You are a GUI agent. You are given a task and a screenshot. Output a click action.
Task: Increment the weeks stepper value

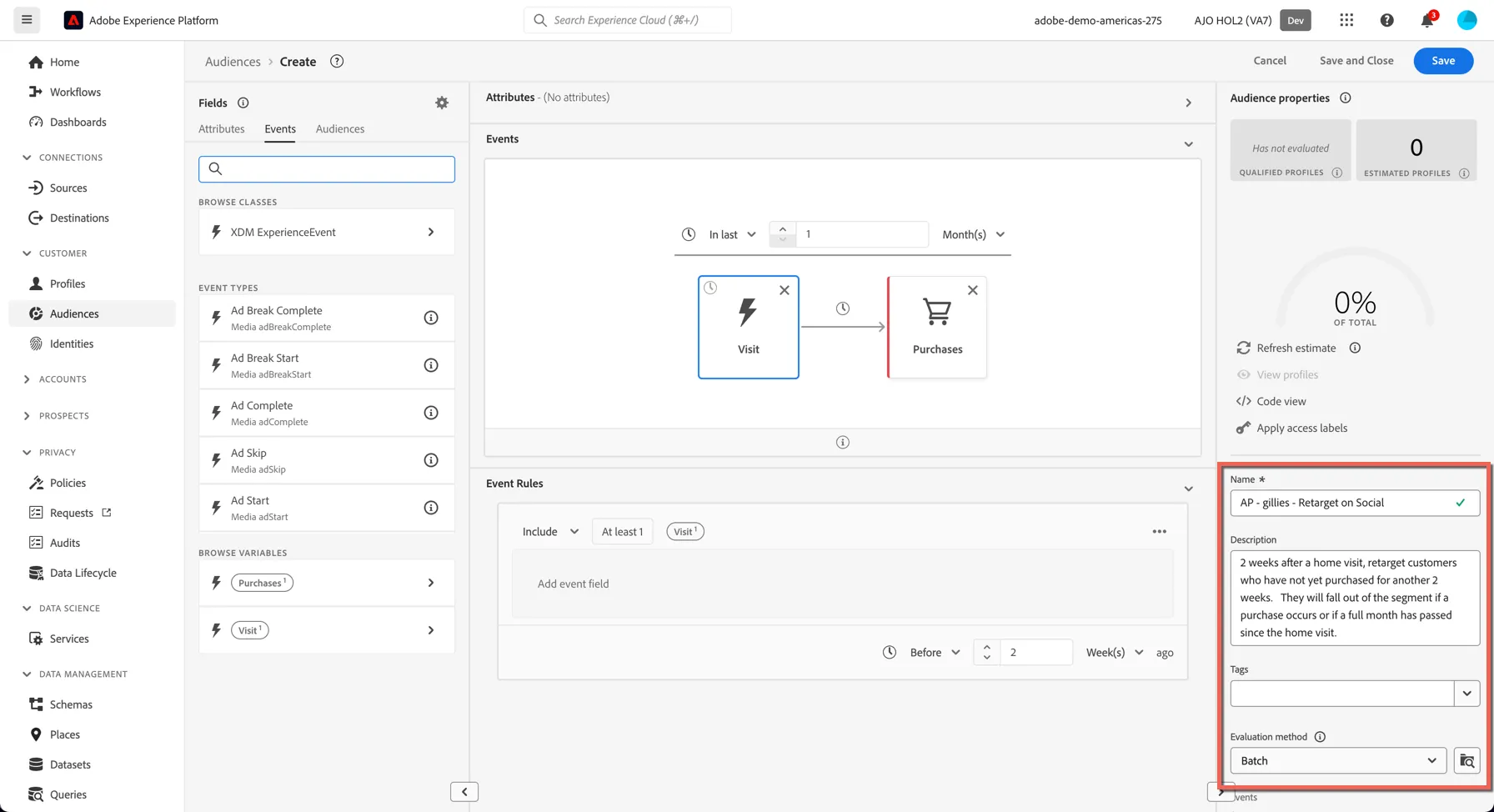coord(987,647)
